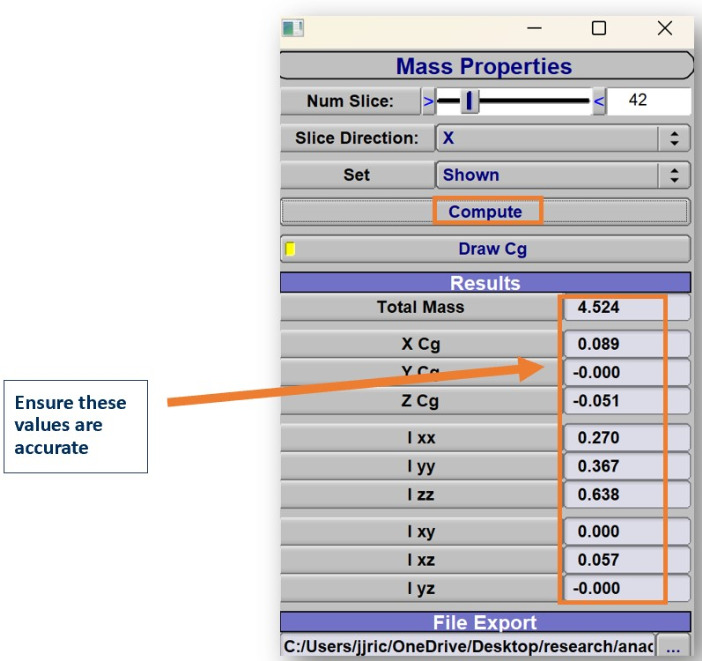
Task: Click the file browse ellipsis button
Action: pos(673,647)
